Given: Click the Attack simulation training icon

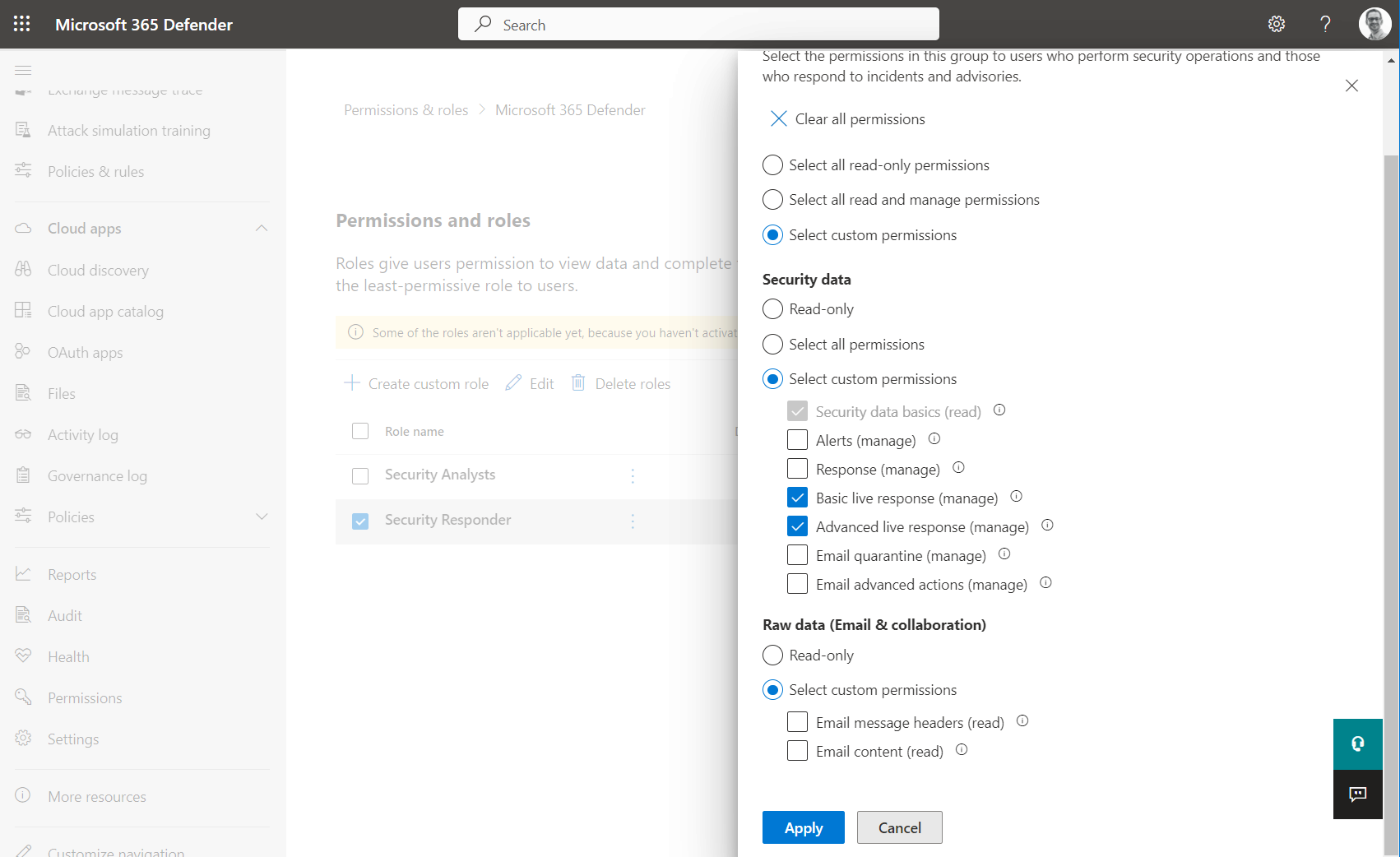Looking at the screenshot, I should tap(23, 130).
